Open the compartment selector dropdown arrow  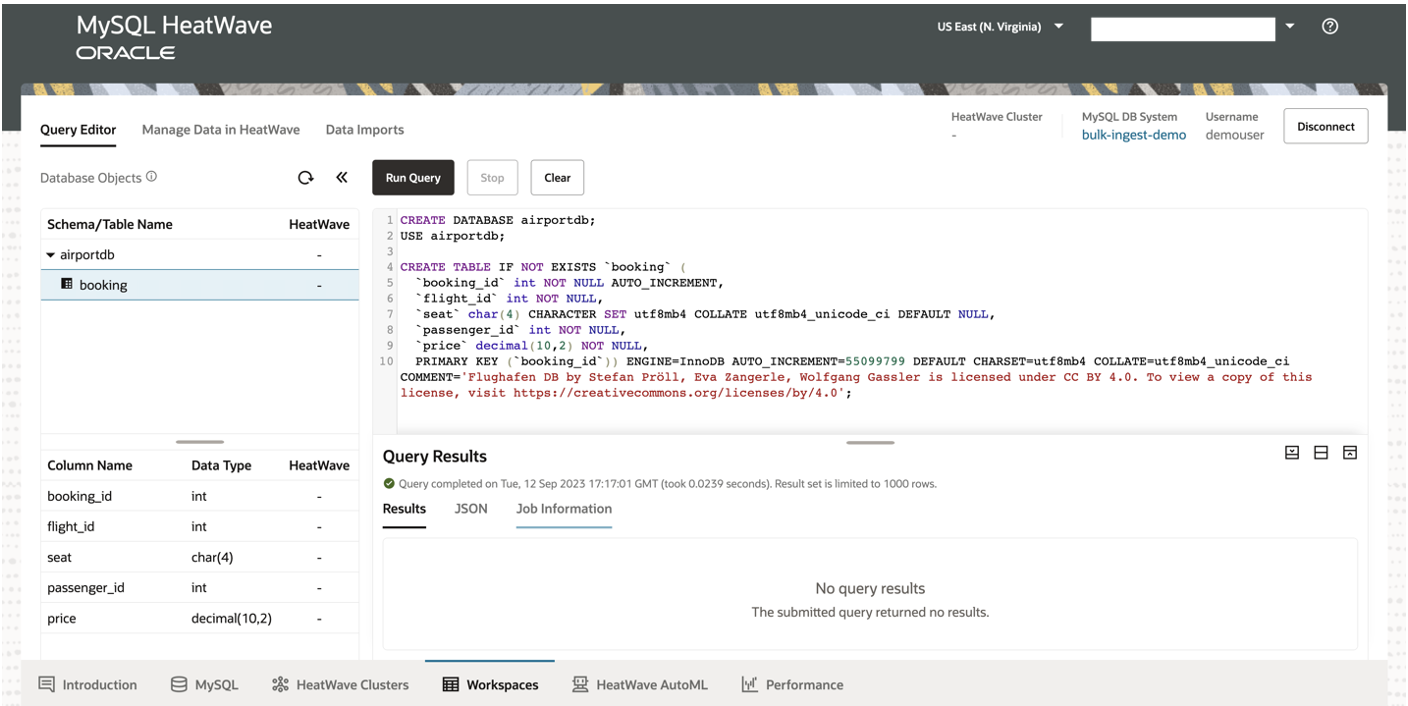1290,28
